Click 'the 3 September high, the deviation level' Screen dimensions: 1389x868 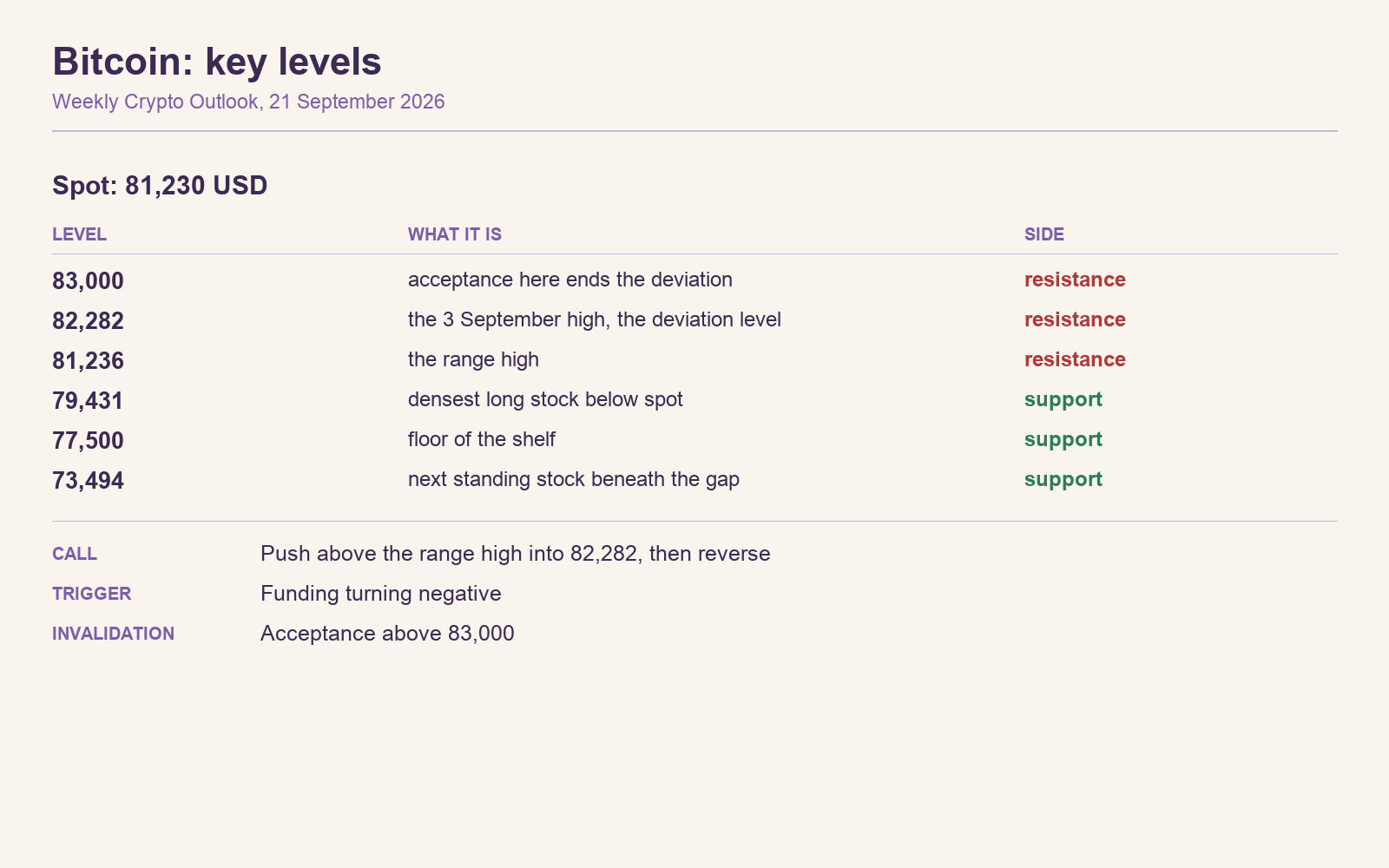click(595, 319)
